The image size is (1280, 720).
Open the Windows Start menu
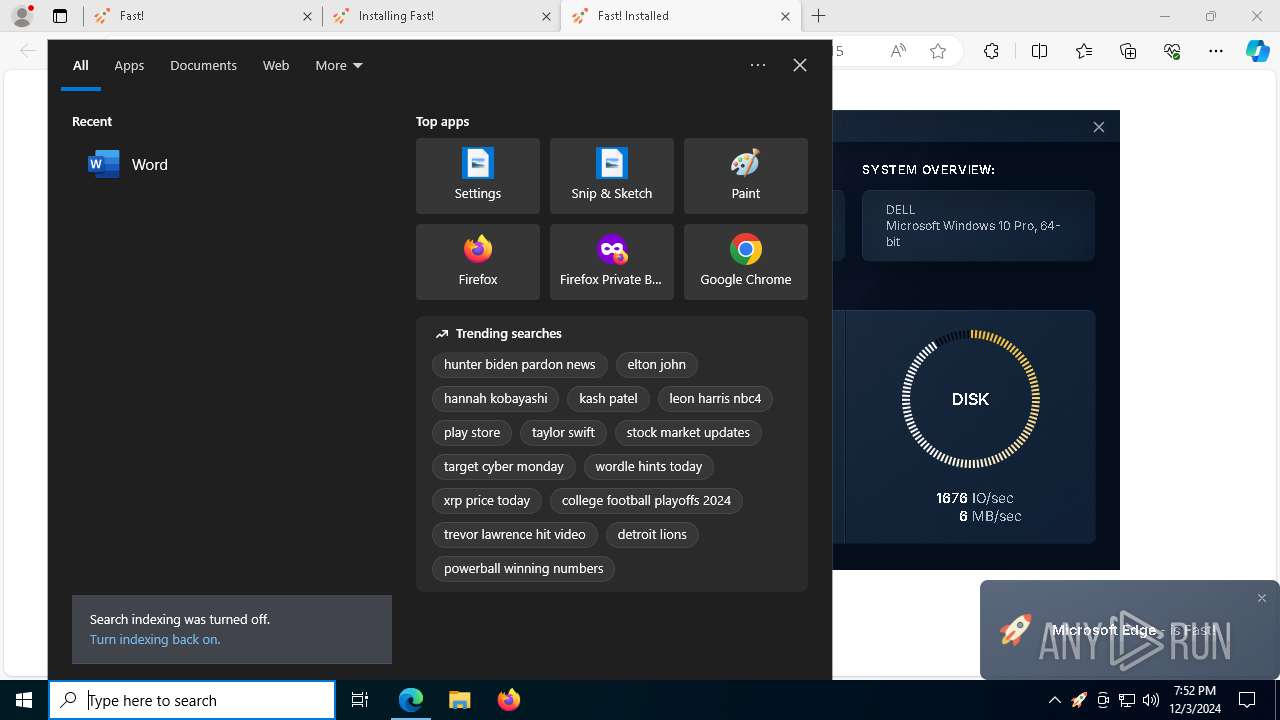pos(24,700)
